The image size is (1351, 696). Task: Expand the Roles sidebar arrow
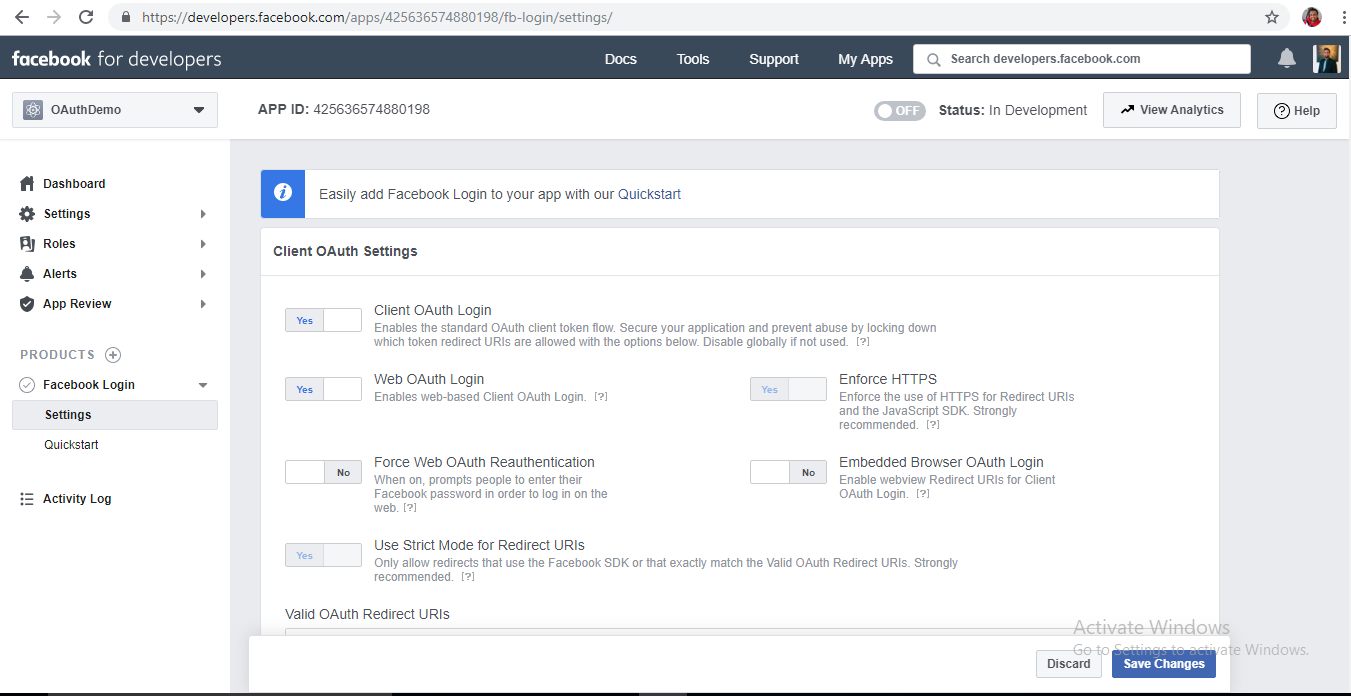coord(203,244)
